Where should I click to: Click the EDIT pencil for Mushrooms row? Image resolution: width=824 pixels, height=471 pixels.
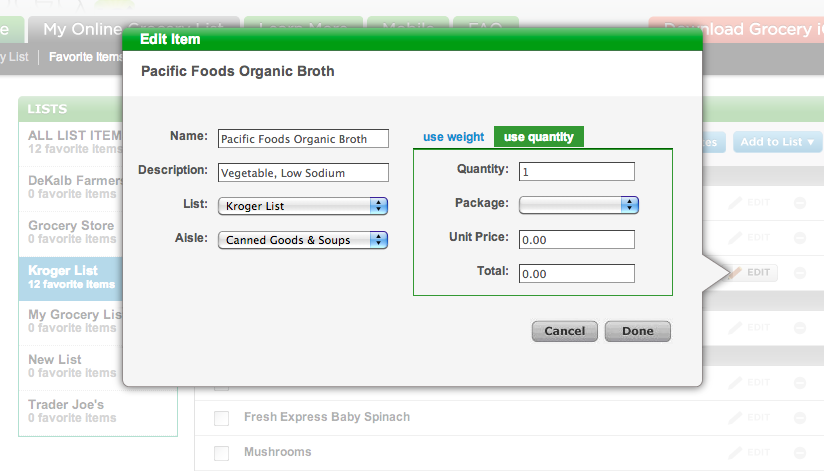point(750,452)
